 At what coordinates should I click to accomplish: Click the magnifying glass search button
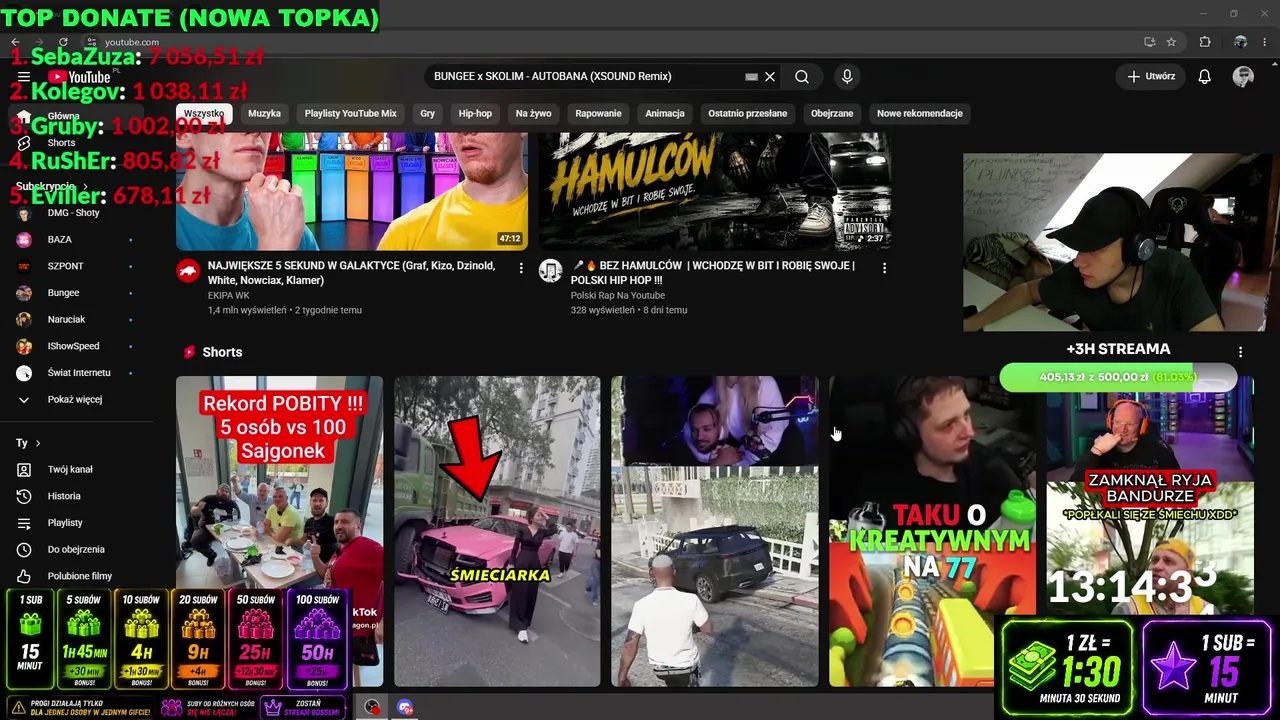pos(802,77)
